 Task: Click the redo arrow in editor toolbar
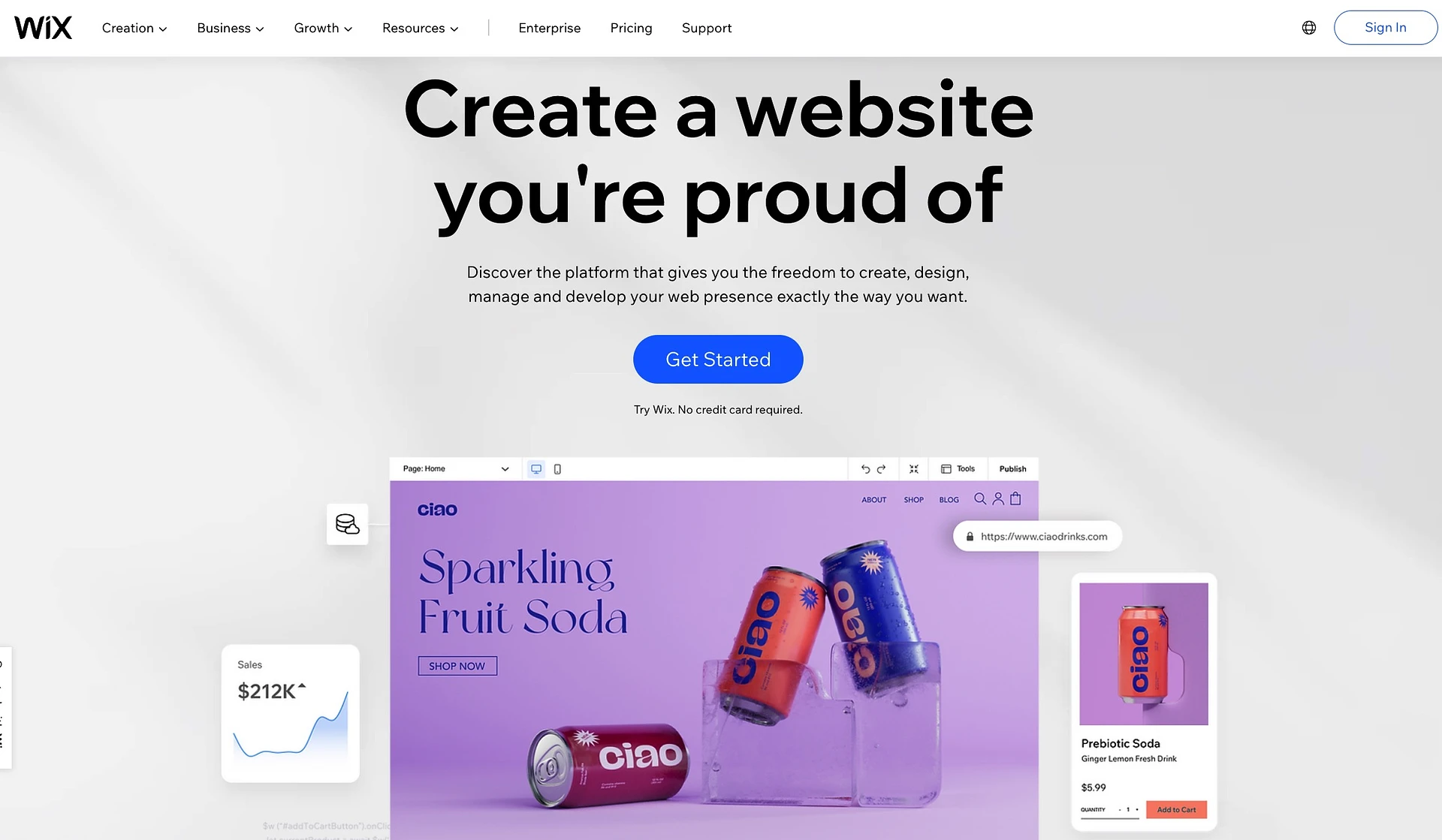coord(881,468)
